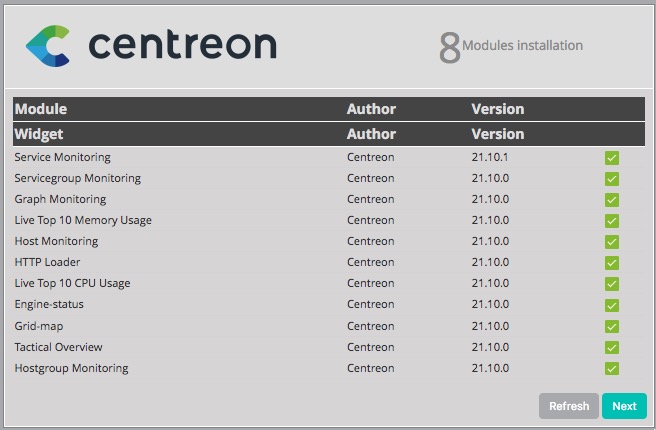Uncheck the Grid-map widget
Screen dimensions: 656x430
pyautogui.click(x=612, y=327)
